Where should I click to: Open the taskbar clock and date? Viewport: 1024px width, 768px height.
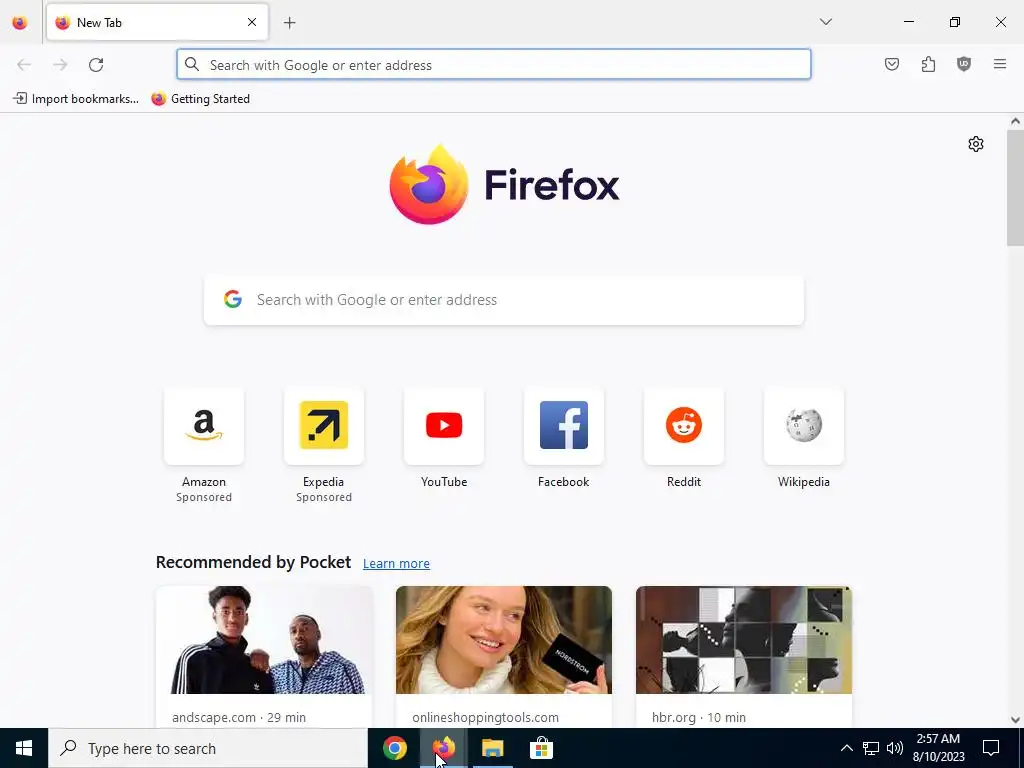938,748
